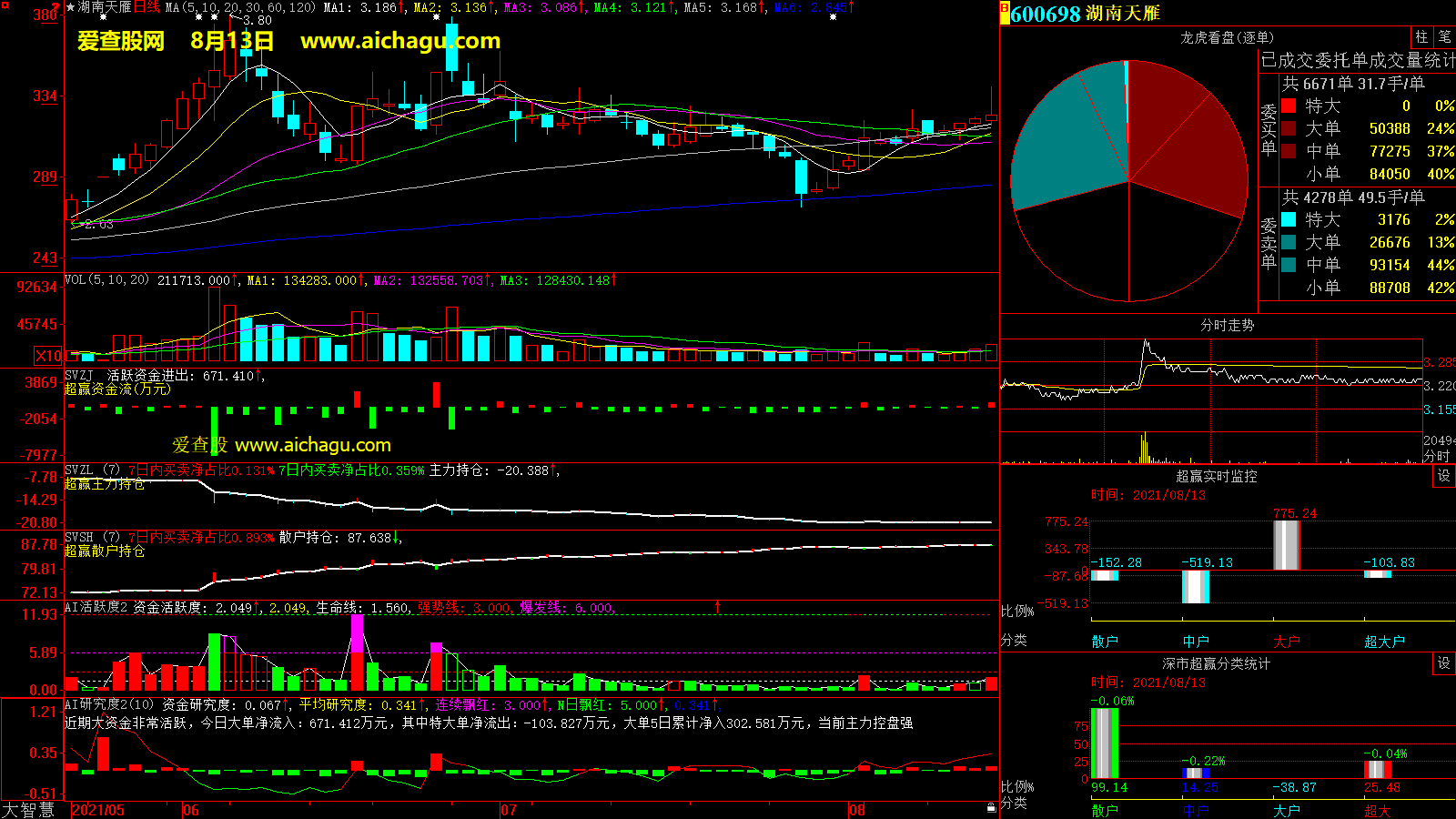Click the X10 volume scale icon

(48, 356)
